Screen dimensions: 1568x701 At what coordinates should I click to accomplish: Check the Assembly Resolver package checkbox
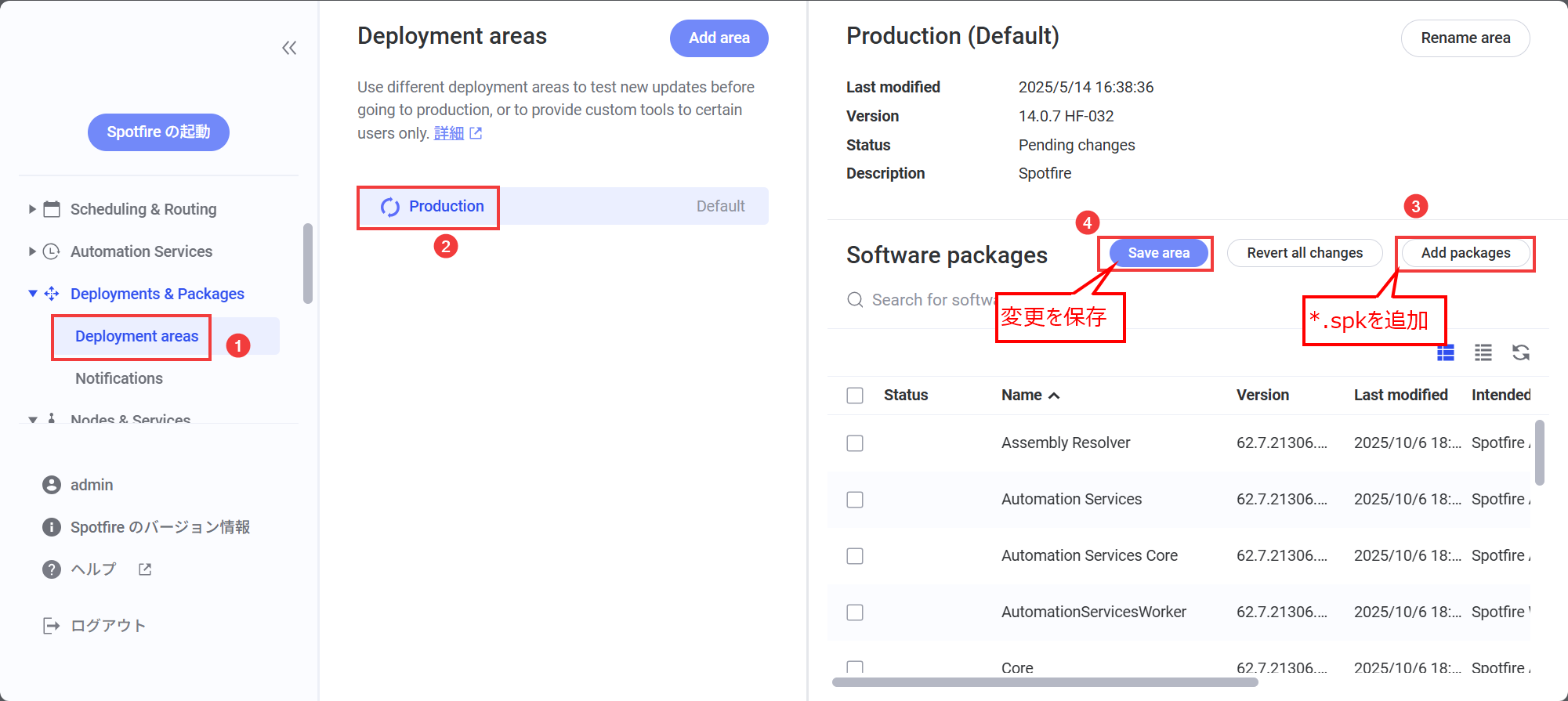[x=855, y=443]
